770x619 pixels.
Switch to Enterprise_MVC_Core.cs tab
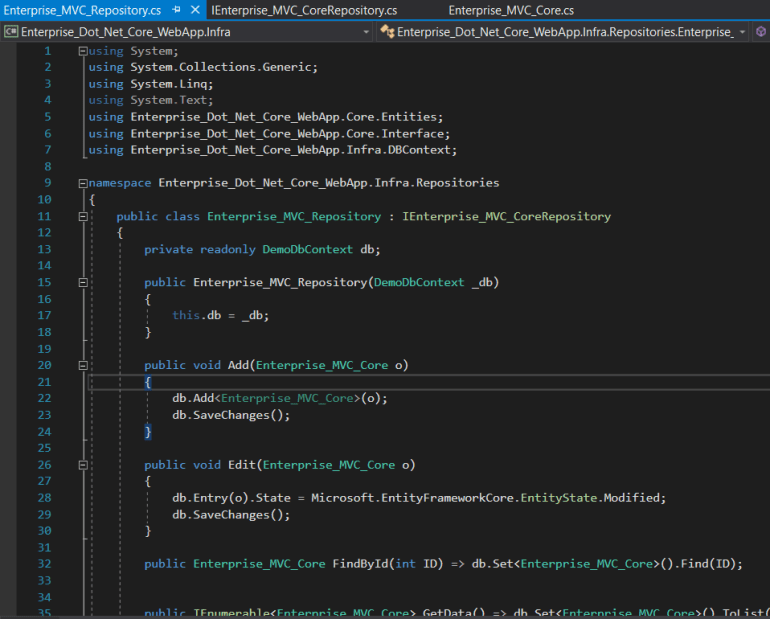pos(511,10)
